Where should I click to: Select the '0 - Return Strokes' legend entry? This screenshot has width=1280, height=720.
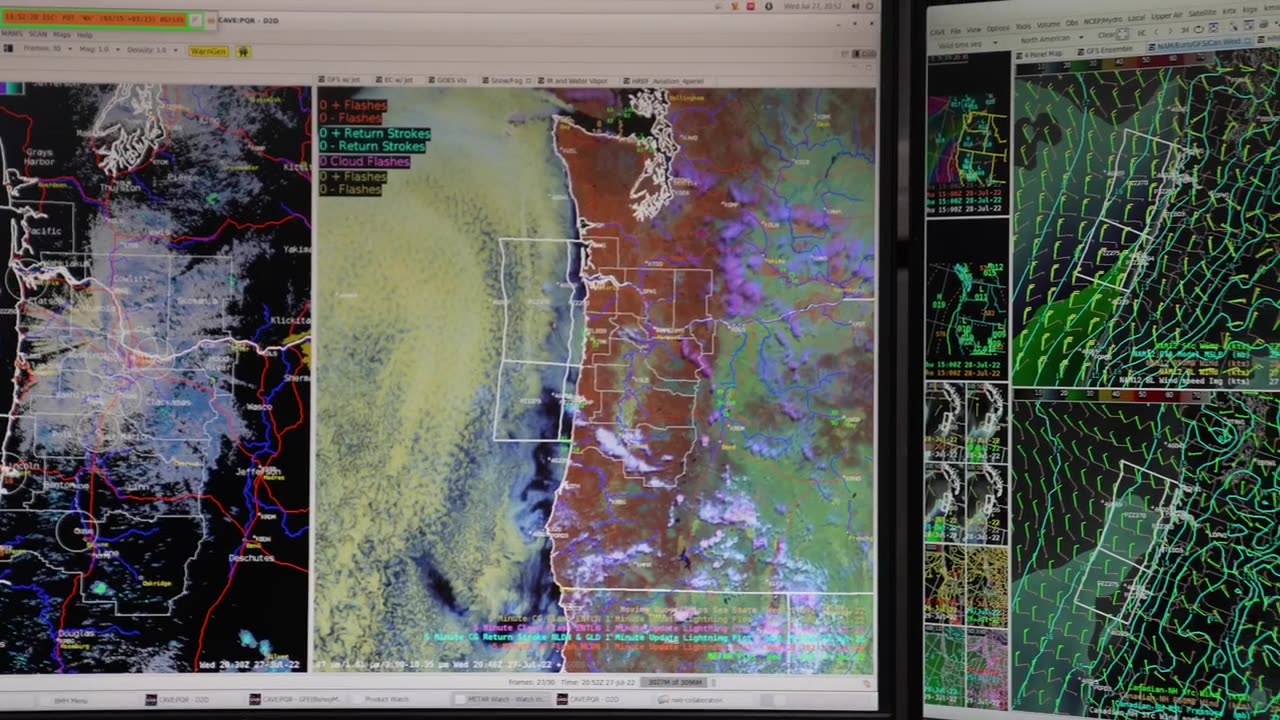tap(372, 147)
